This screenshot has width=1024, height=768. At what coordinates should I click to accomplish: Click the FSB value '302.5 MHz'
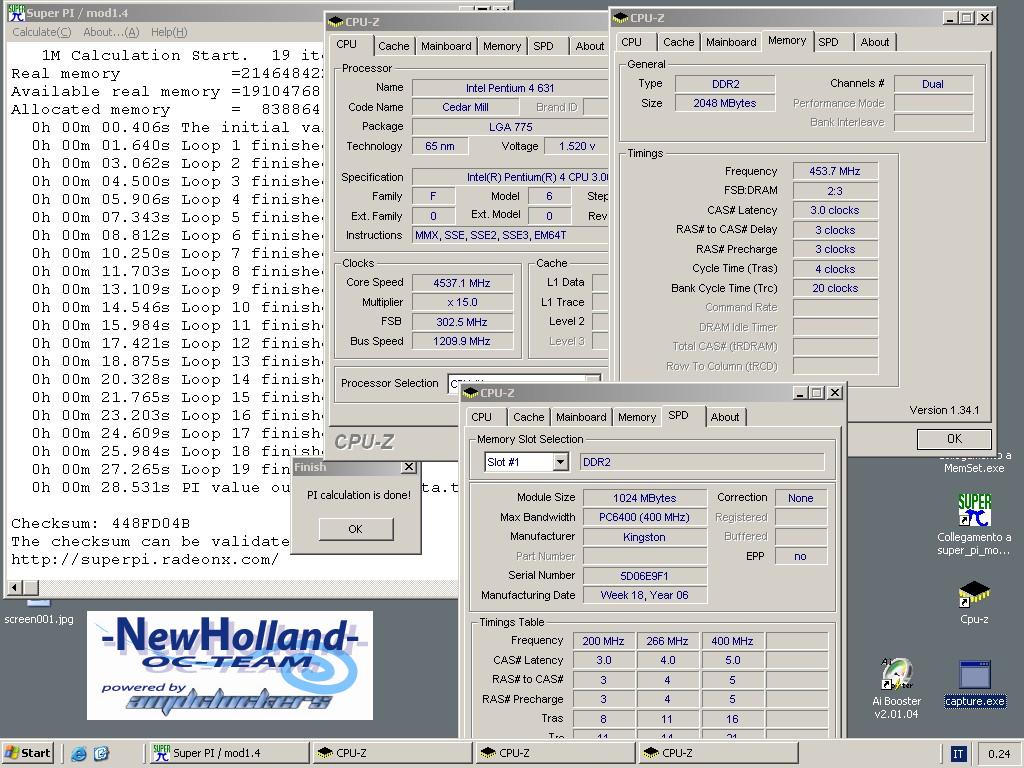pos(462,322)
